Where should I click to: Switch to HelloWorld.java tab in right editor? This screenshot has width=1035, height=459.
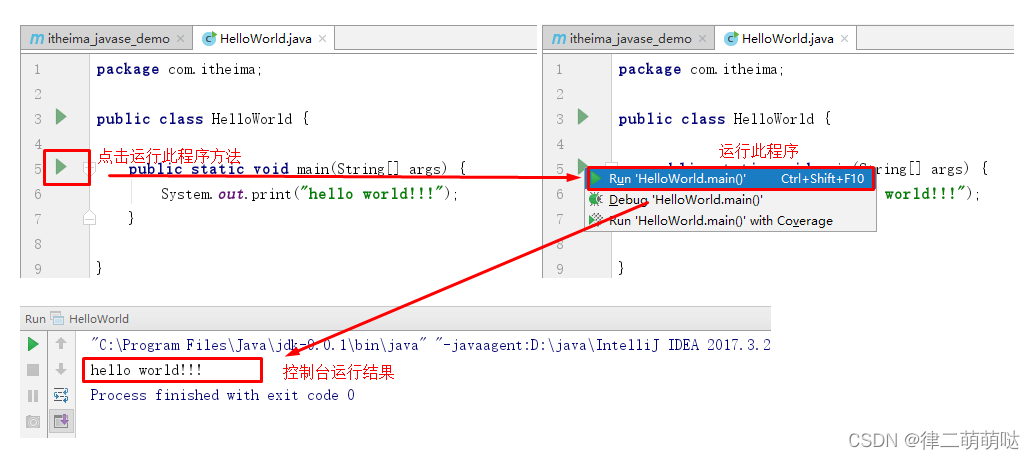(x=785, y=38)
